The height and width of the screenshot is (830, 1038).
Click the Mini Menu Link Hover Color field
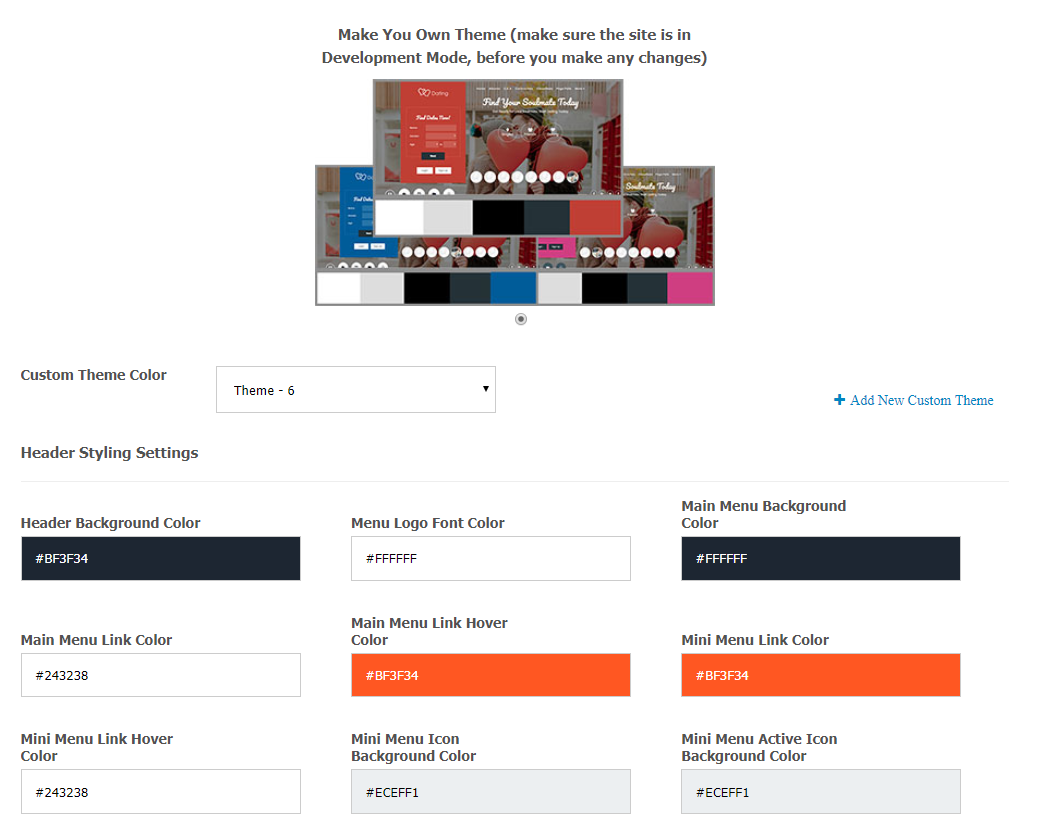tap(160, 791)
